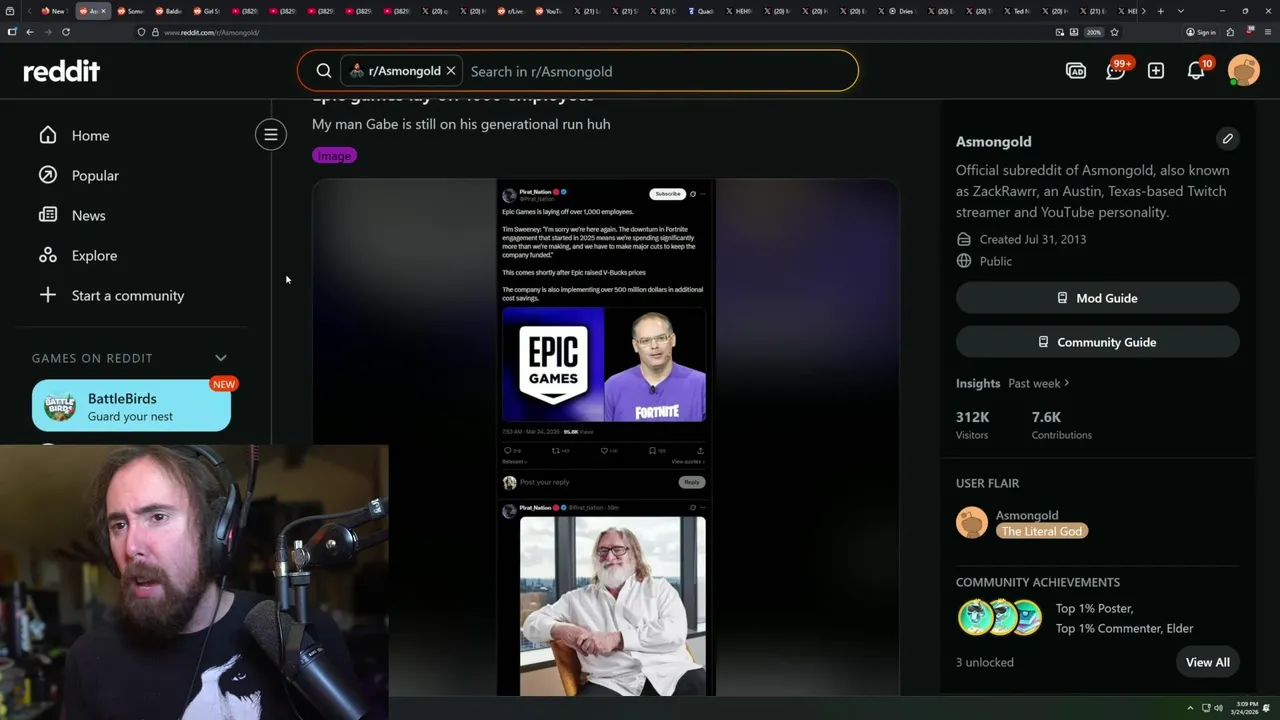Click the volume tray icon
The height and width of the screenshot is (720, 1280).
click(1218, 708)
